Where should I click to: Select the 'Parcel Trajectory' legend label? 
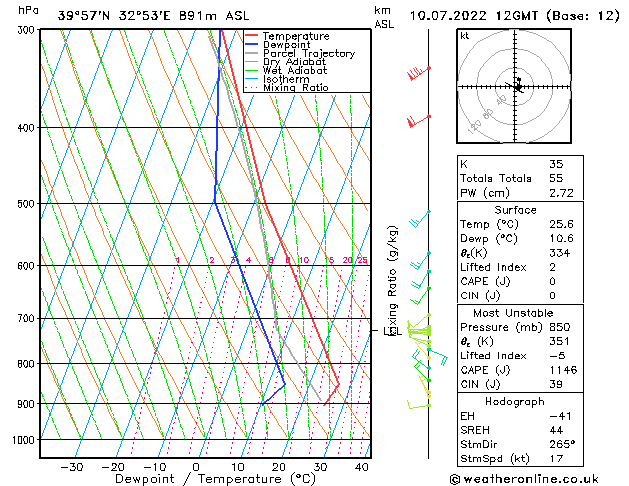tap(309, 54)
